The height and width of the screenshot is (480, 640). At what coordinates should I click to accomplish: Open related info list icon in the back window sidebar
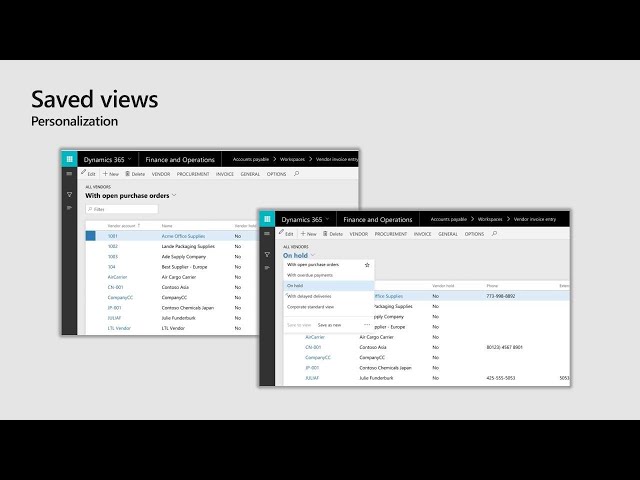pos(69,208)
